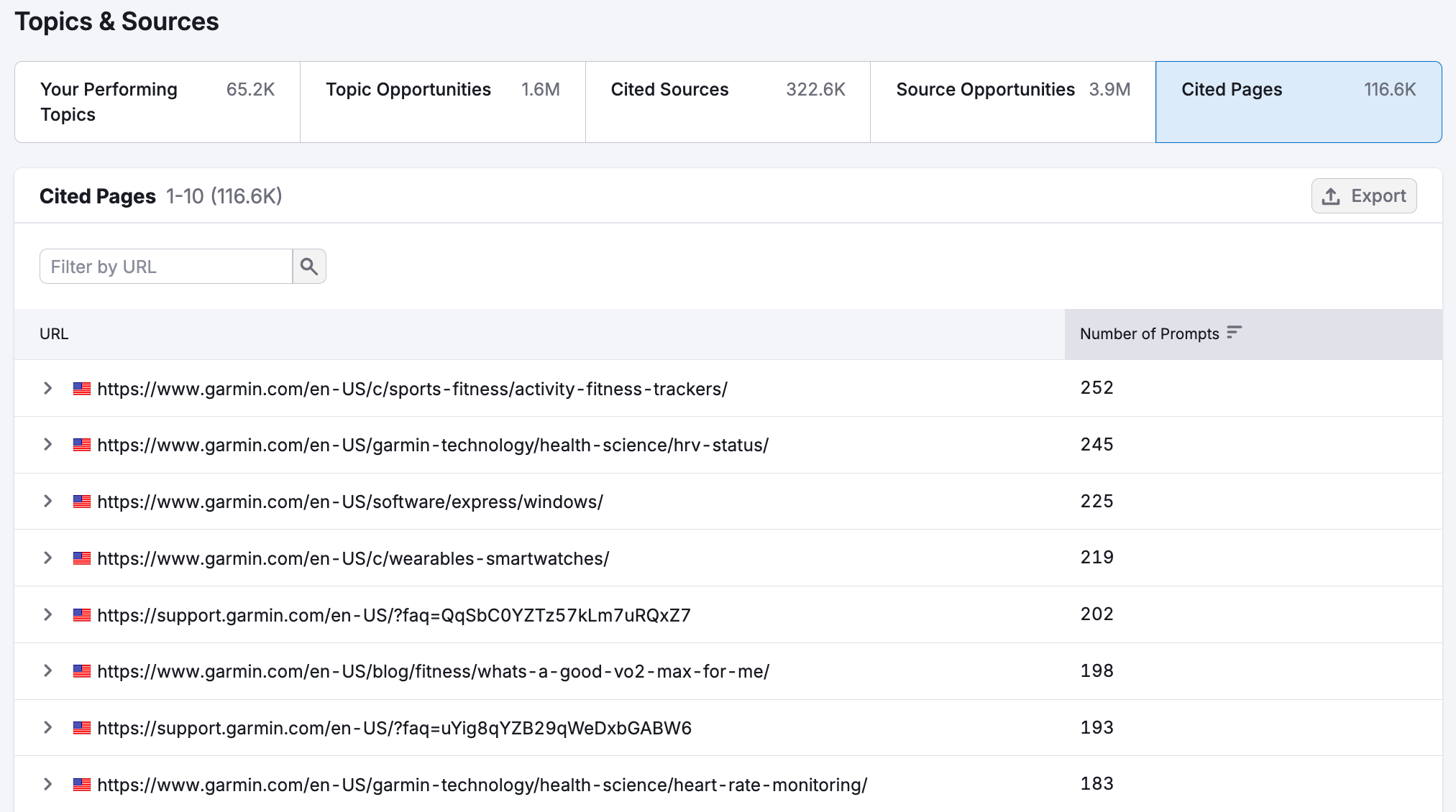Open the Source Opportunities tab
Viewport: 1456px width, 812px height.
(1013, 102)
